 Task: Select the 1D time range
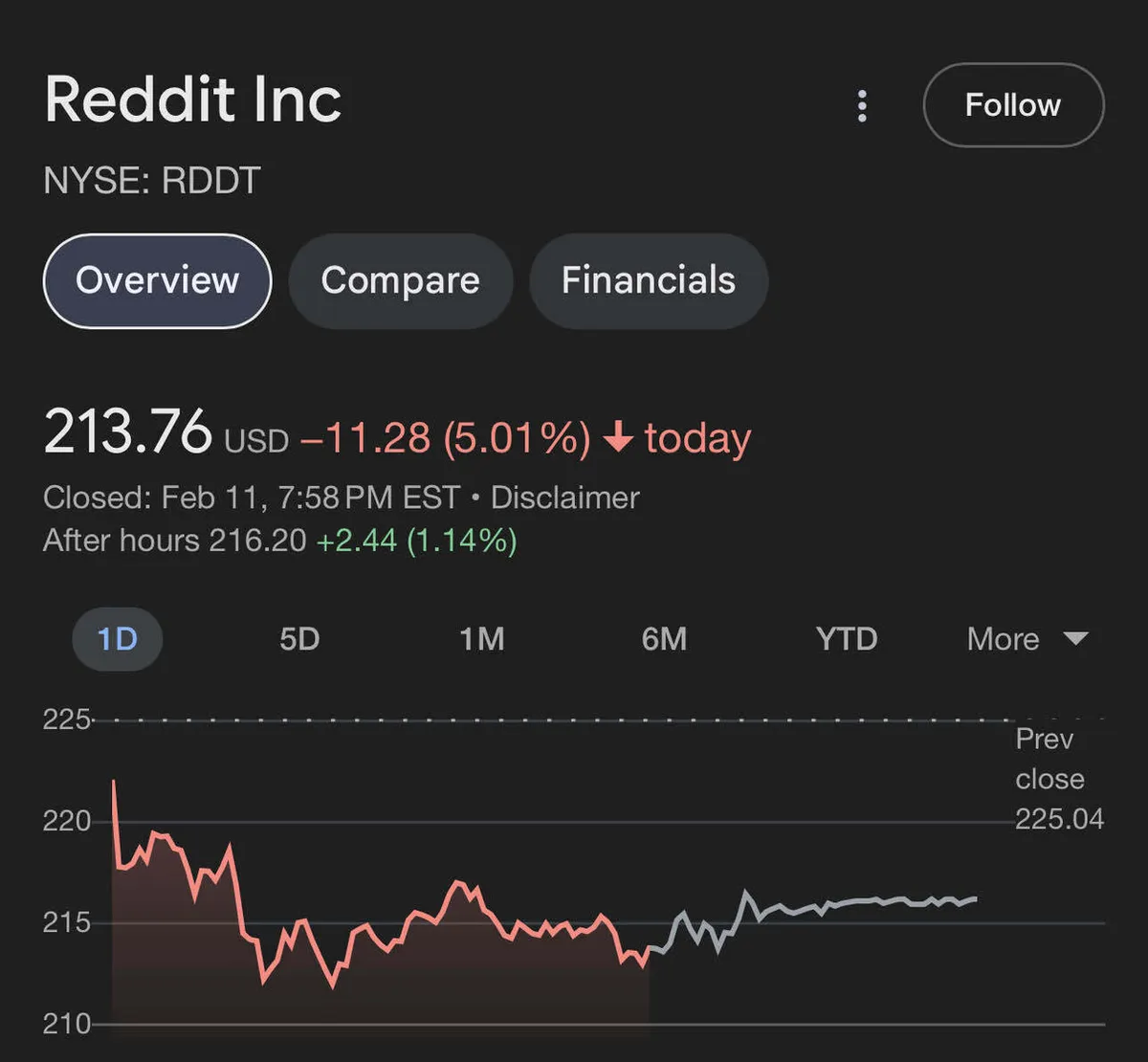point(117,638)
